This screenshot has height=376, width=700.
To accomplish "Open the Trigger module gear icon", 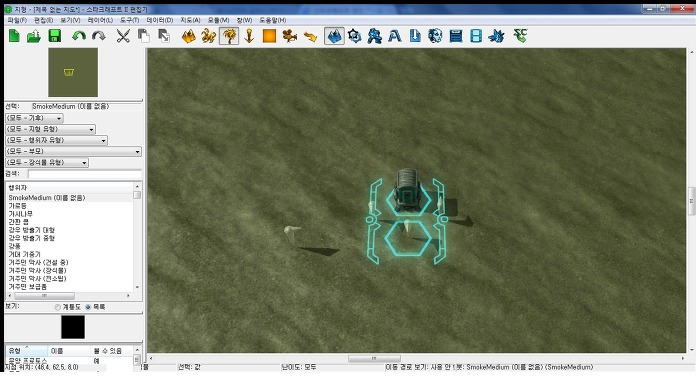I will (354, 36).
